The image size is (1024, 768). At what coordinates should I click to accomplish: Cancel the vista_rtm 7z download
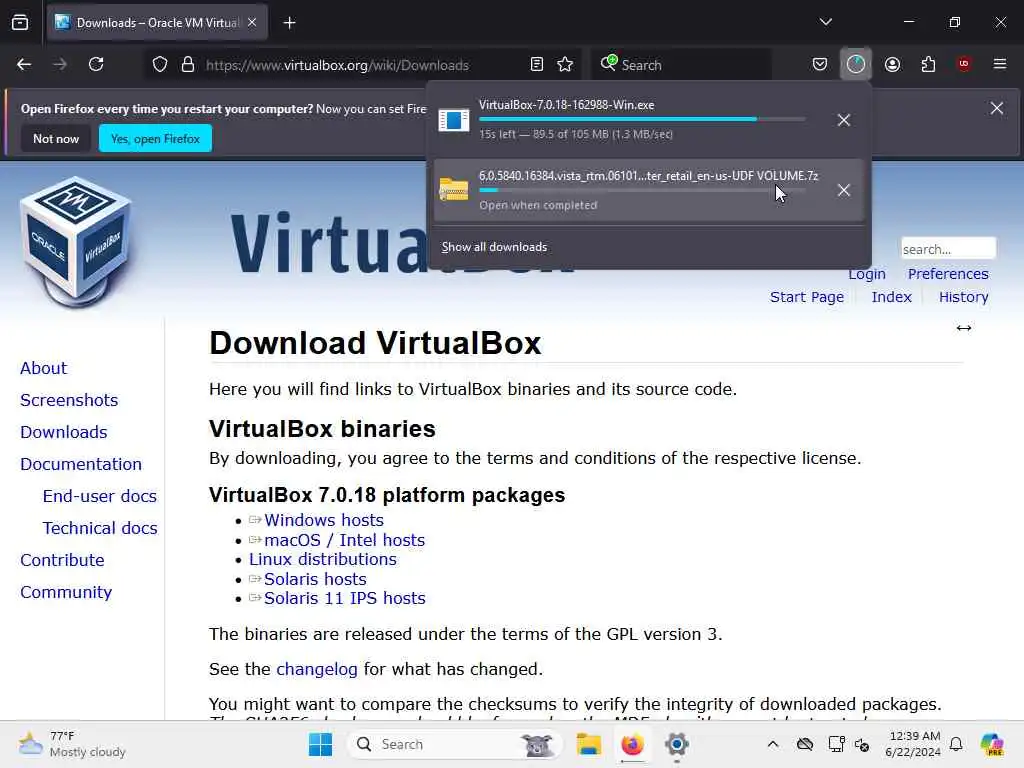(844, 190)
